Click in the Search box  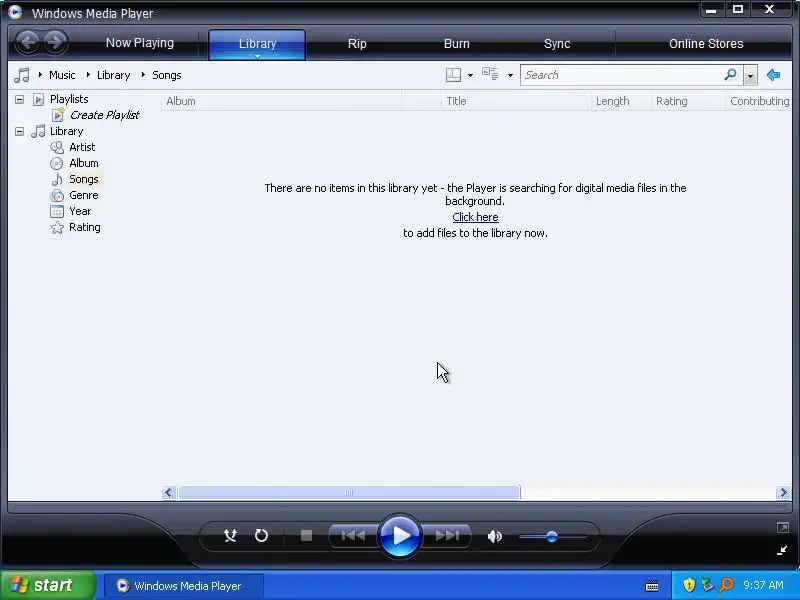pyautogui.click(x=622, y=75)
